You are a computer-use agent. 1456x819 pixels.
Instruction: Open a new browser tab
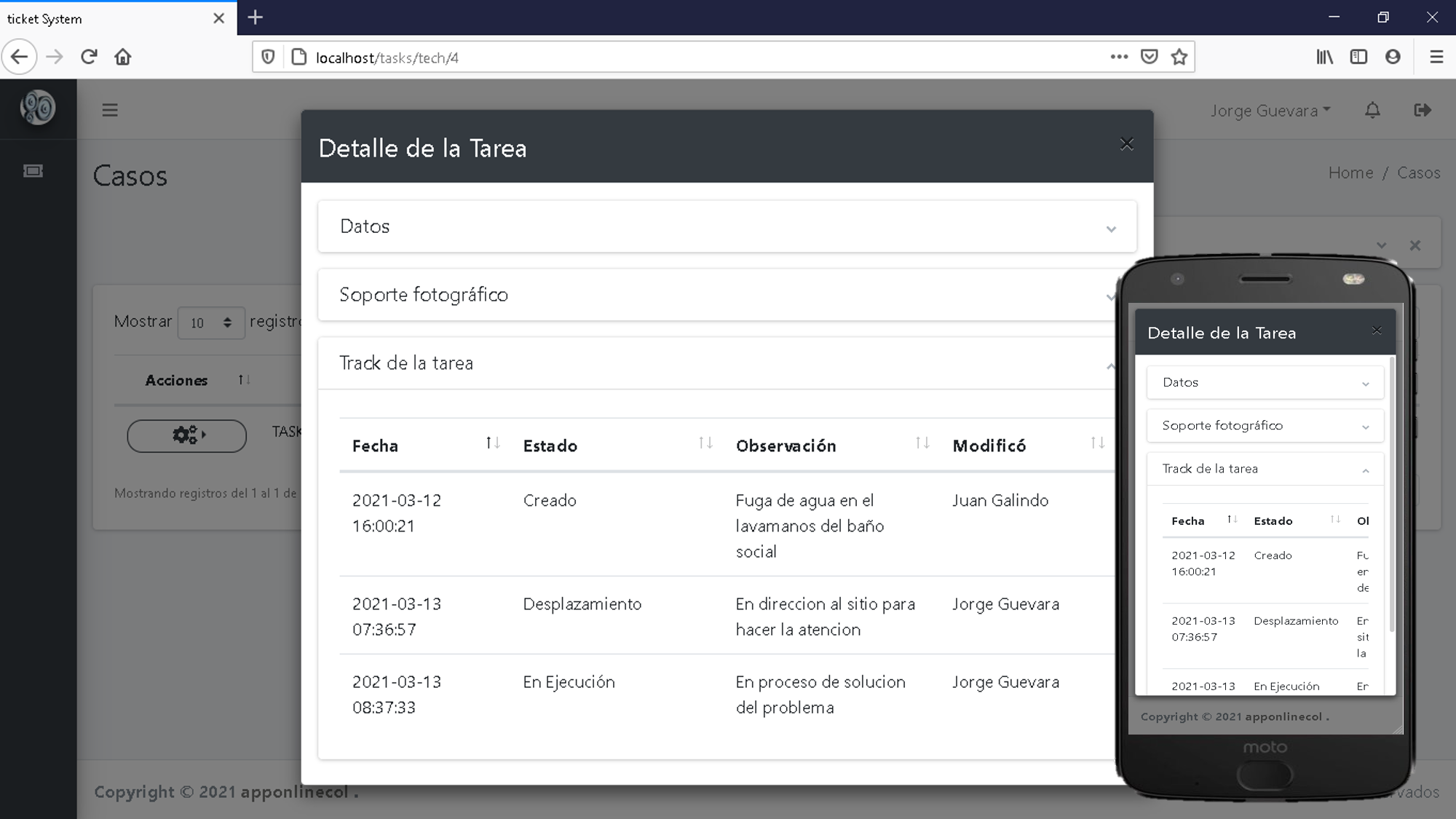coord(255,17)
